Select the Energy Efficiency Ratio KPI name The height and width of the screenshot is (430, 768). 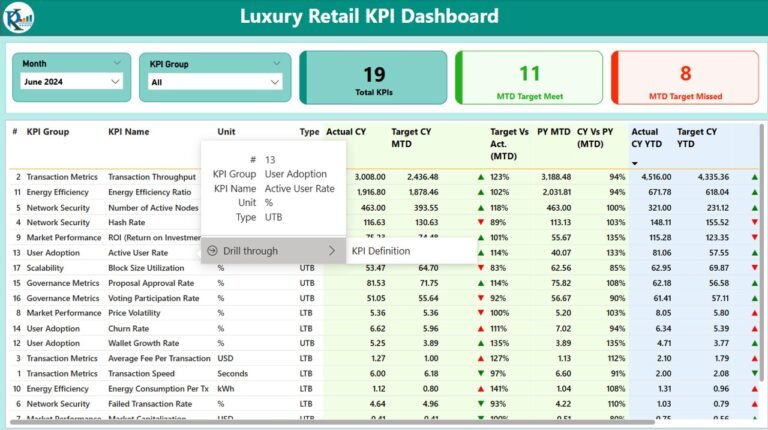(147, 192)
